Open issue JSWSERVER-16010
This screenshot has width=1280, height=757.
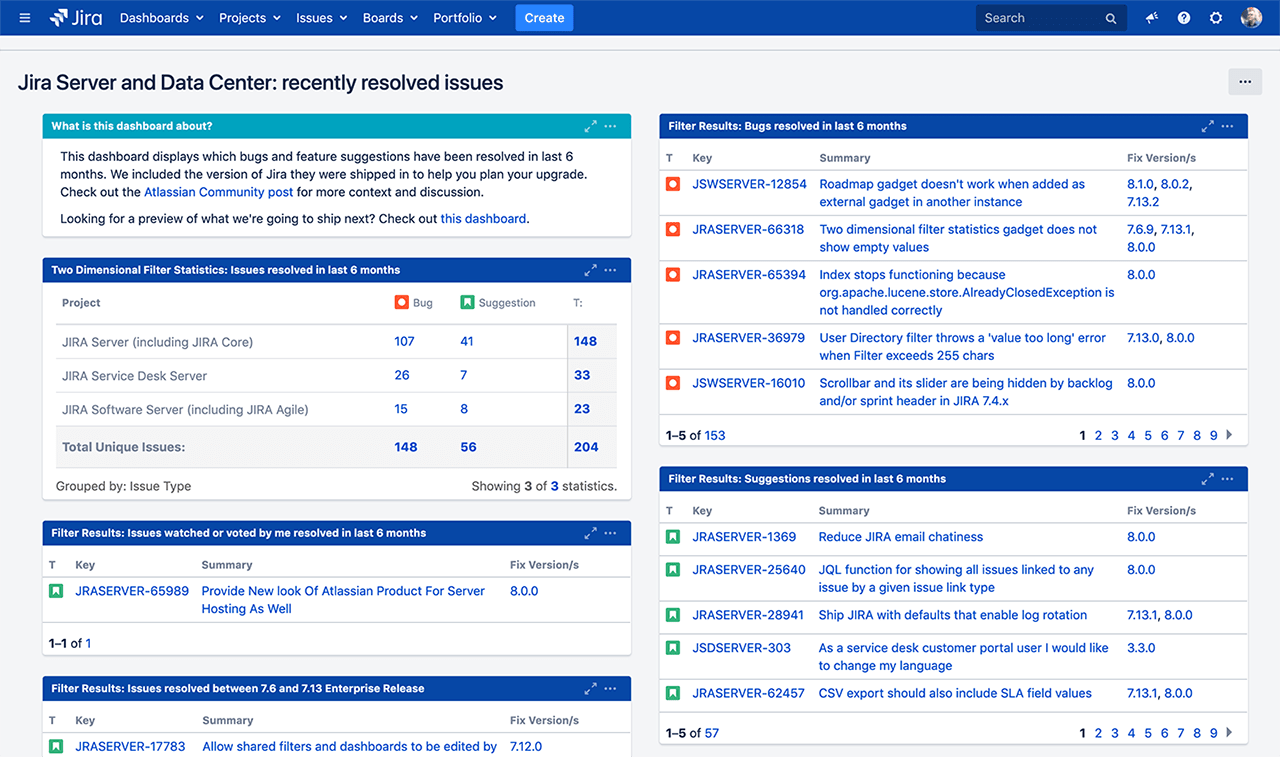[749, 383]
